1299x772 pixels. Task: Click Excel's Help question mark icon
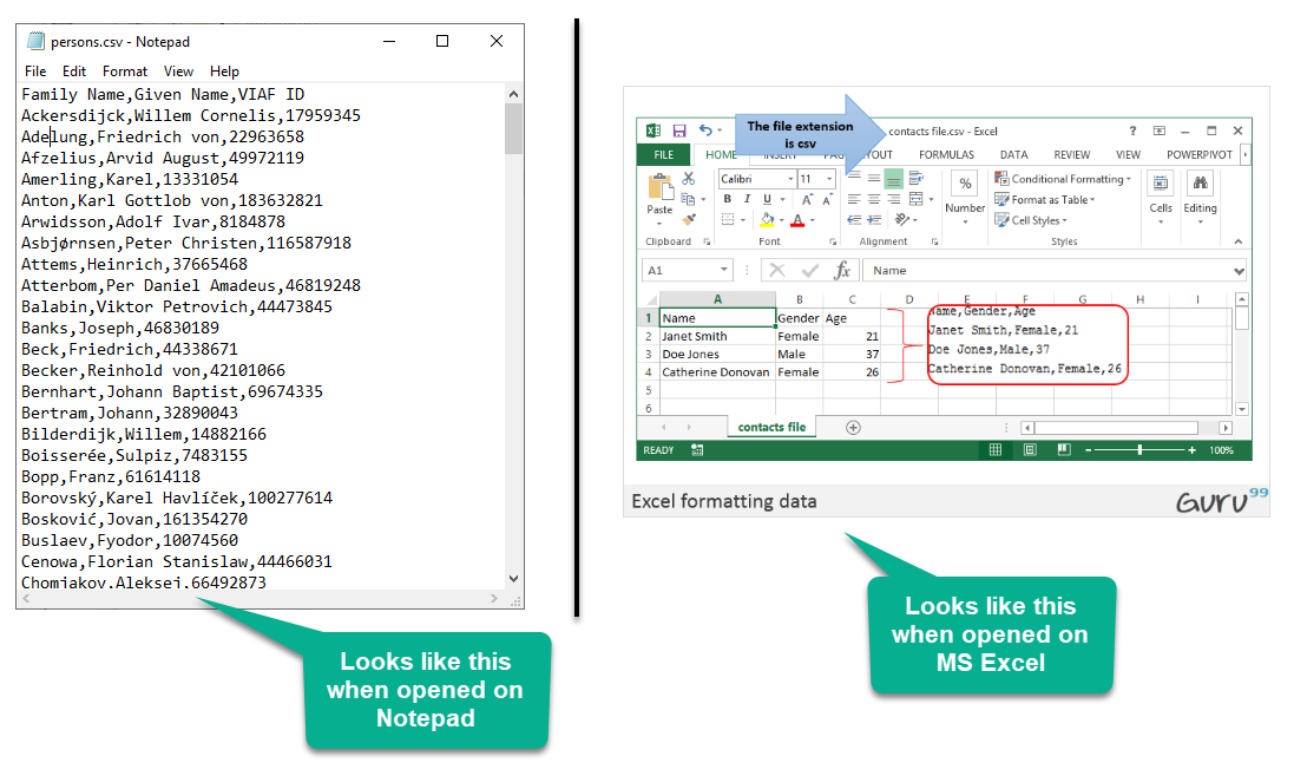(1133, 131)
